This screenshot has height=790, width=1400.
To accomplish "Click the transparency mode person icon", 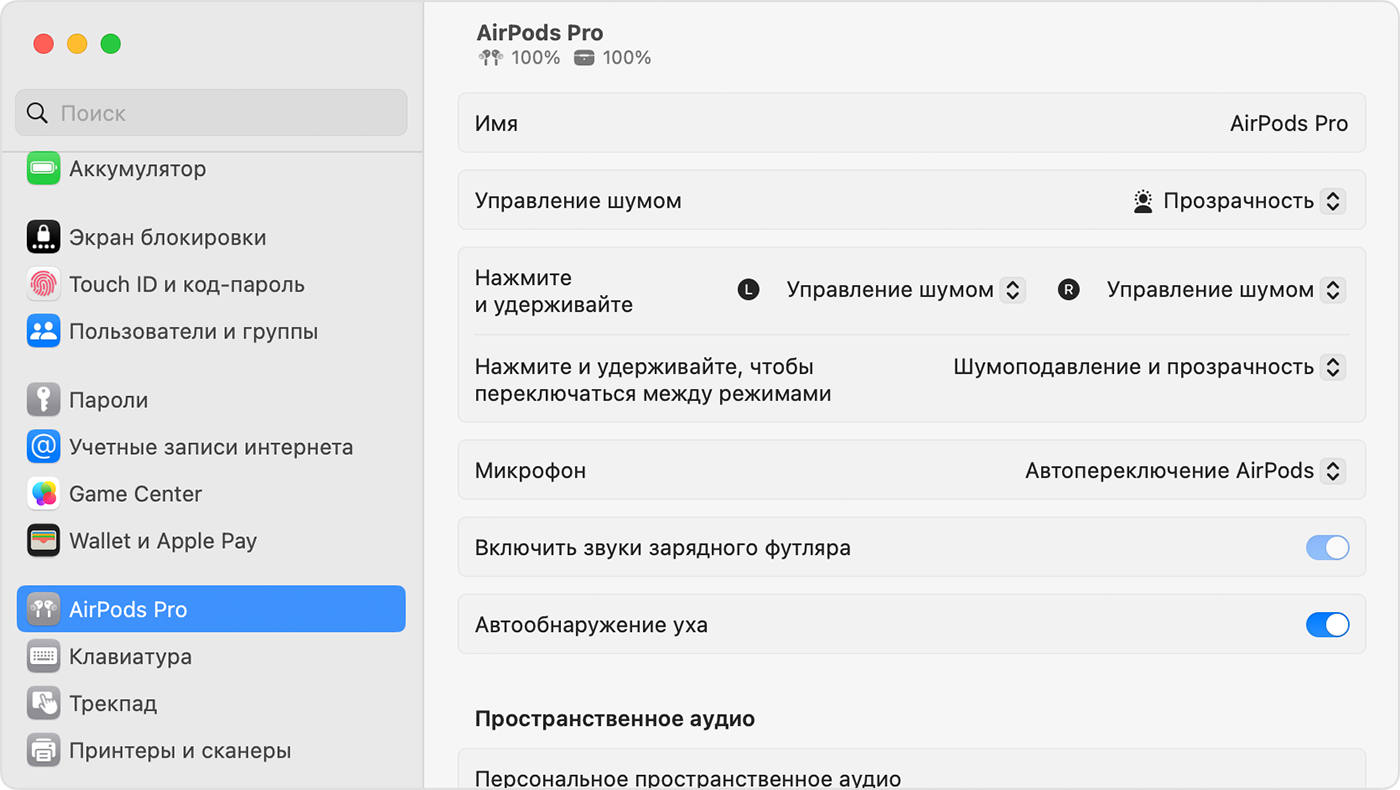I will (1143, 201).
